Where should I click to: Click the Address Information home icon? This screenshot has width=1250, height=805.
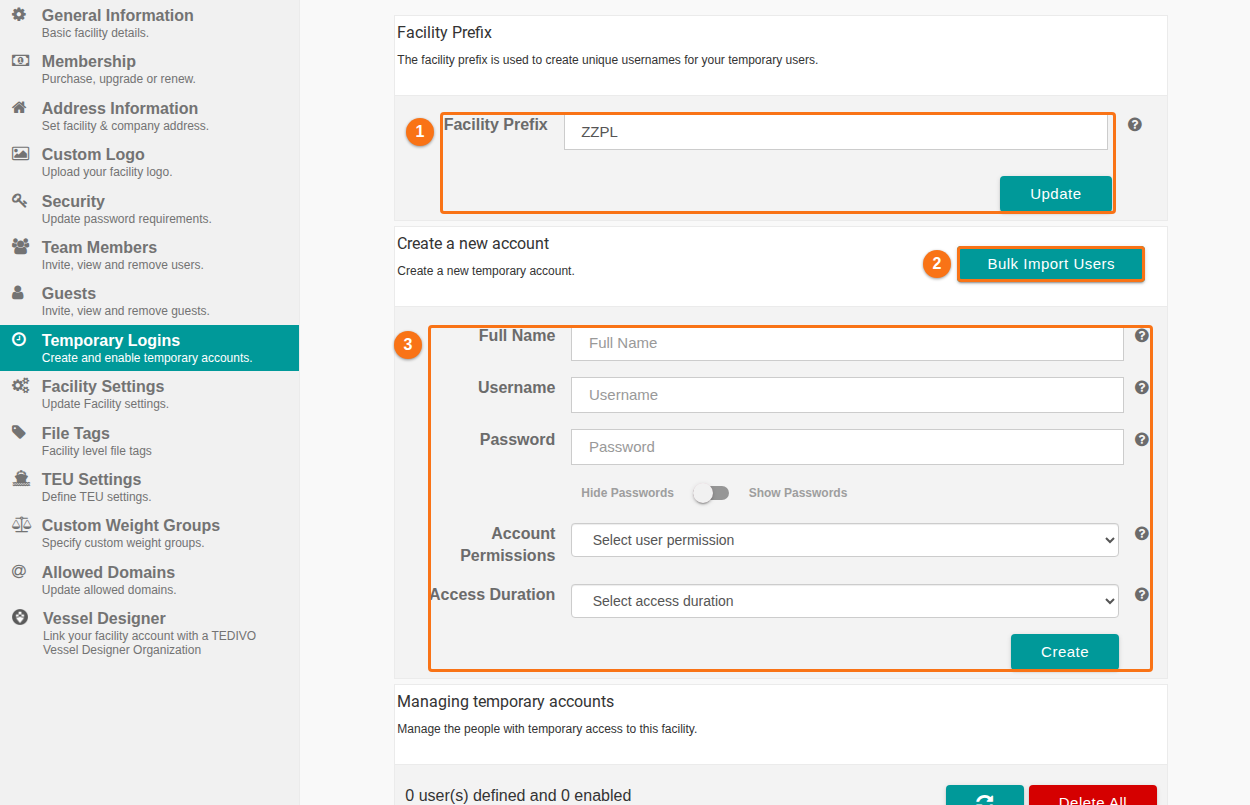[19, 108]
